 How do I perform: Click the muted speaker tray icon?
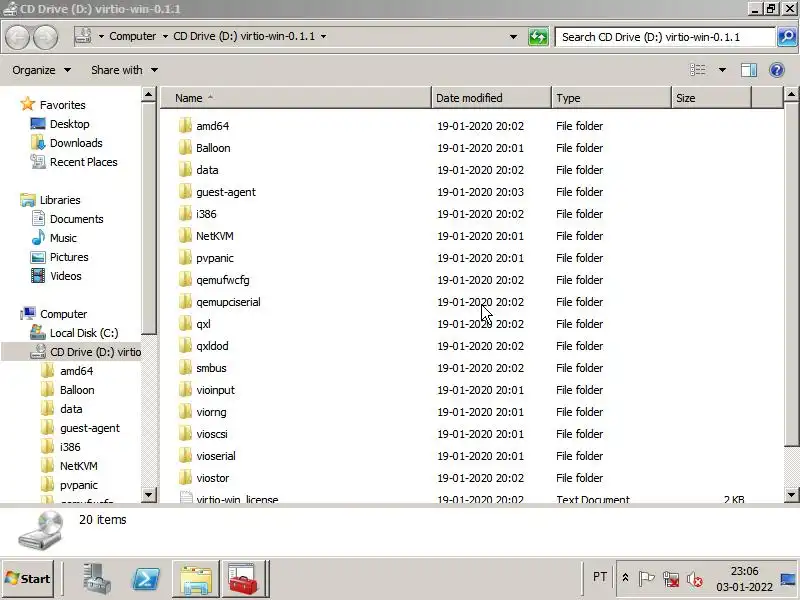click(694, 579)
